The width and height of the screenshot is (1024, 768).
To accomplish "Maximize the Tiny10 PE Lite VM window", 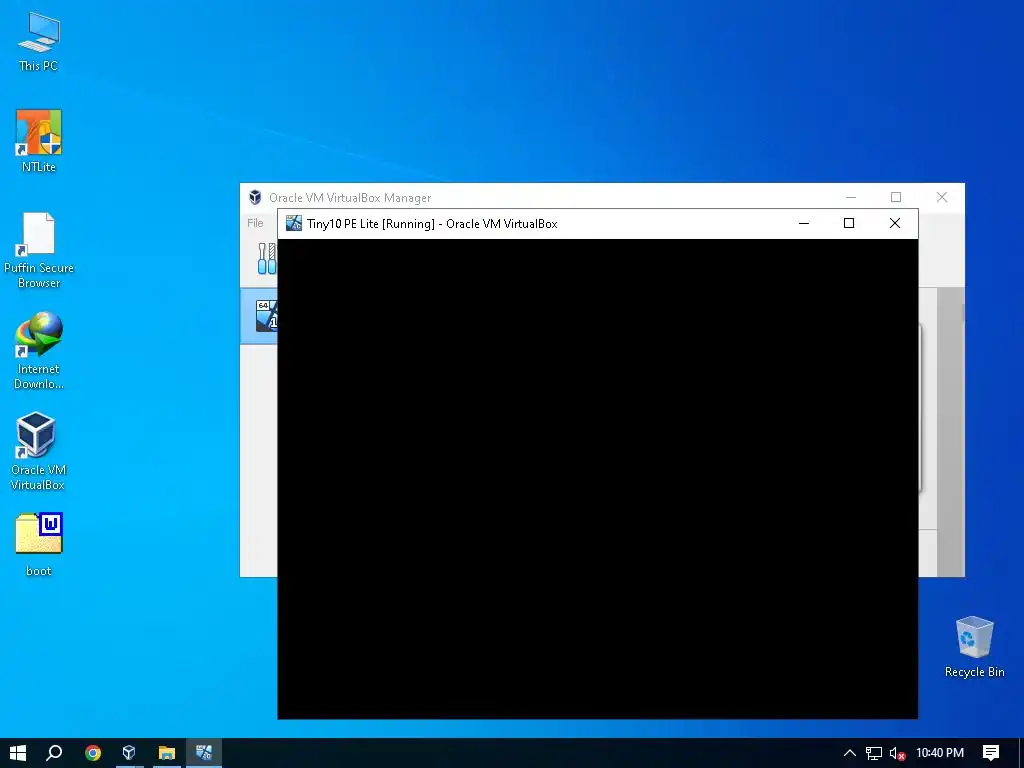I will tap(849, 223).
